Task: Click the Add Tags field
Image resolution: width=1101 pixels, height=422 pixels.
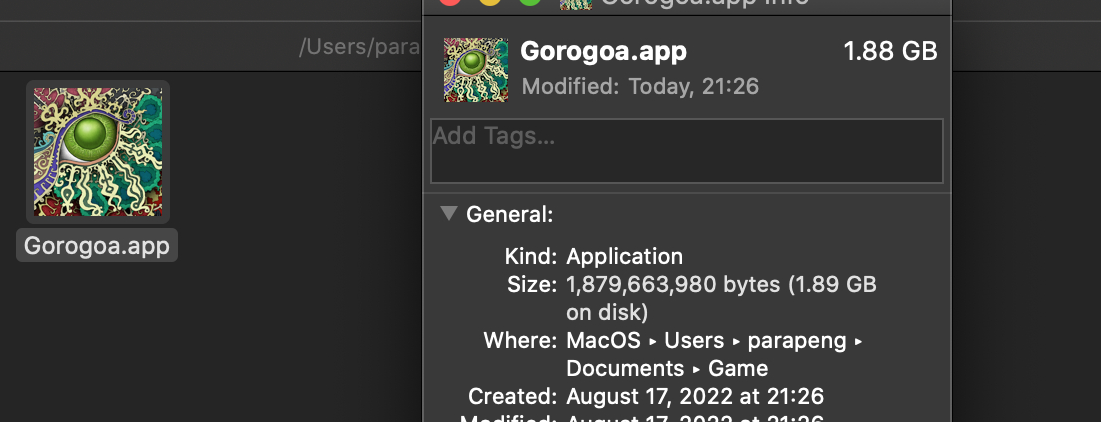Action: 686,151
